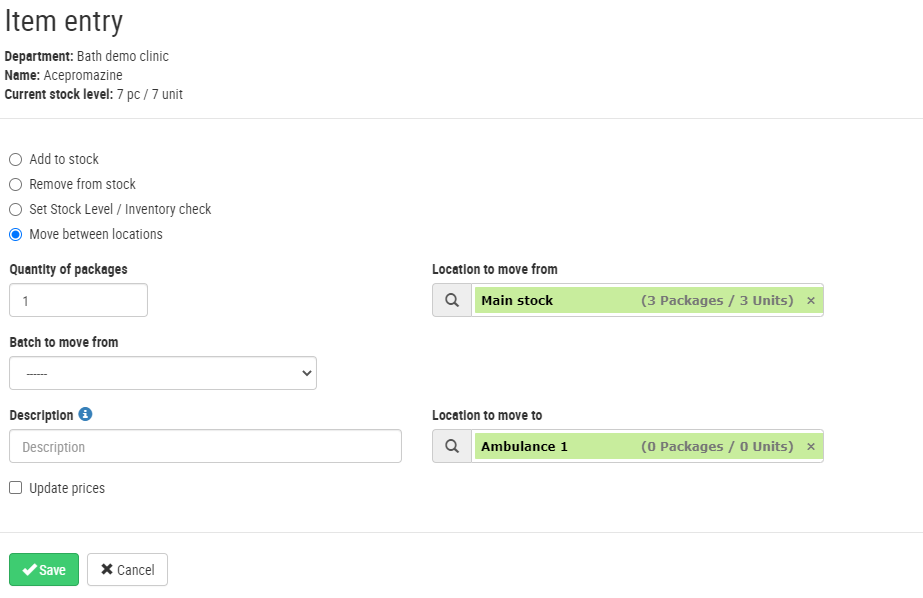Click into the Description text box
This screenshot has height=598, width=923.
[x=205, y=447]
